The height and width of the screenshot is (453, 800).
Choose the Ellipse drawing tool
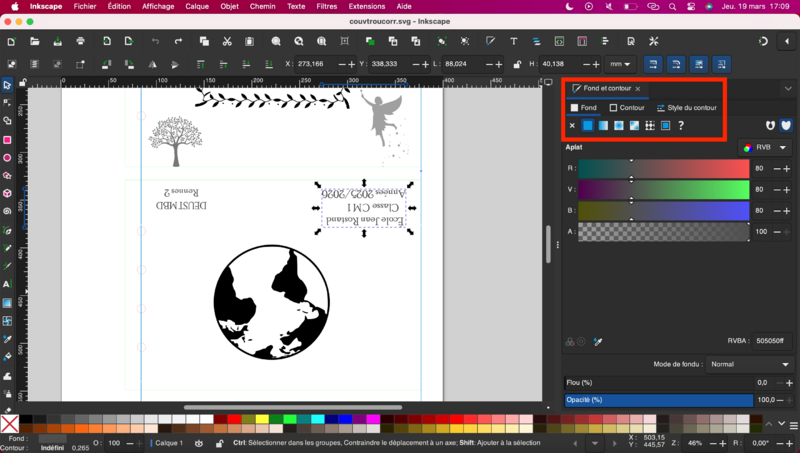click(7, 157)
